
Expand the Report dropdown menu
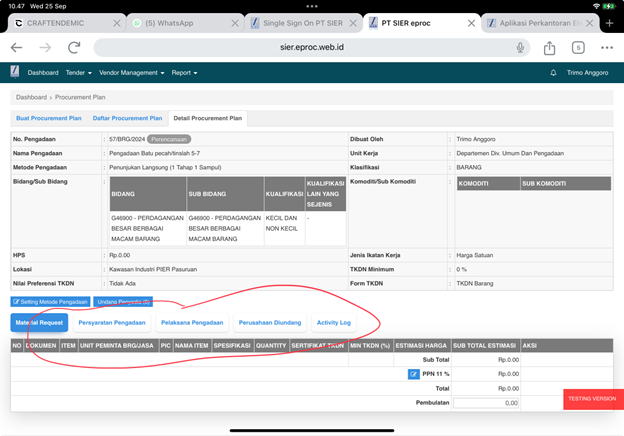pyautogui.click(x=184, y=73)
